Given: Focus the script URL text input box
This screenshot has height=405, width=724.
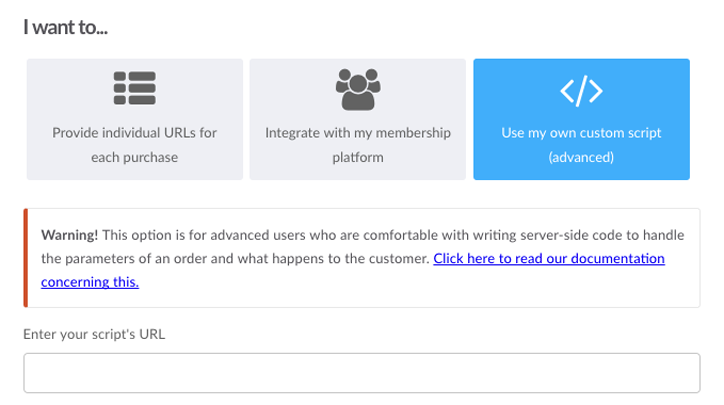Looking at the screenshot, I should click(362, 373).
